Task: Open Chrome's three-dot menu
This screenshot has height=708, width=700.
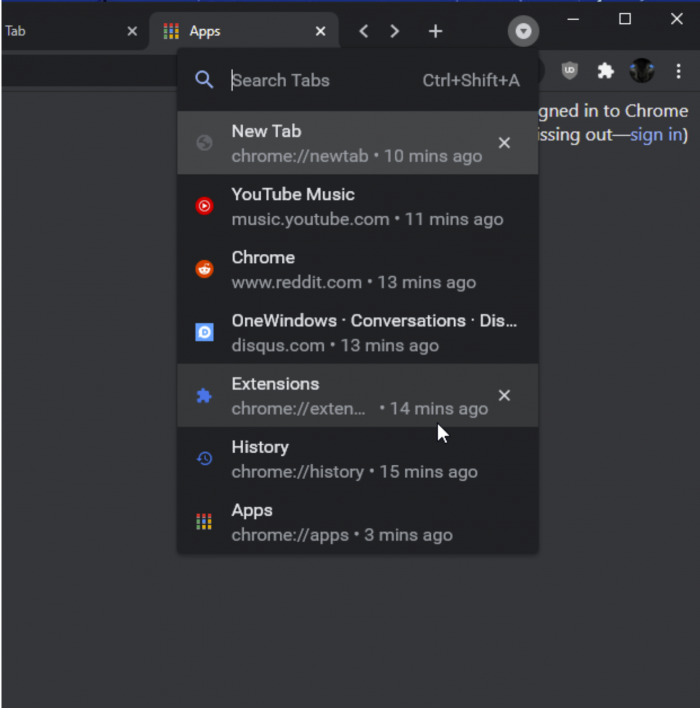Action: [x=679, y=70]
